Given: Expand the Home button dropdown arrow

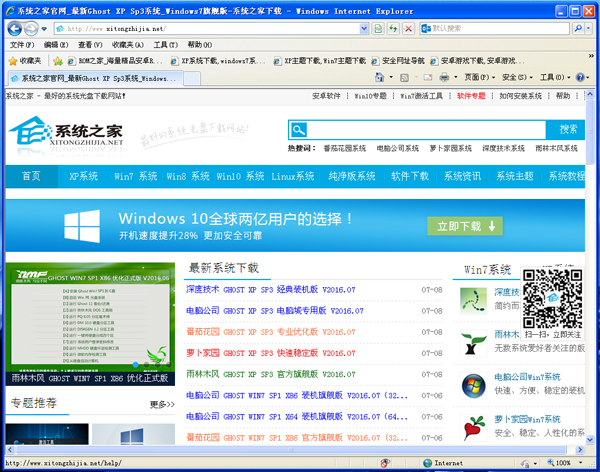Looking at the screenshot, I should coord(391,78).
